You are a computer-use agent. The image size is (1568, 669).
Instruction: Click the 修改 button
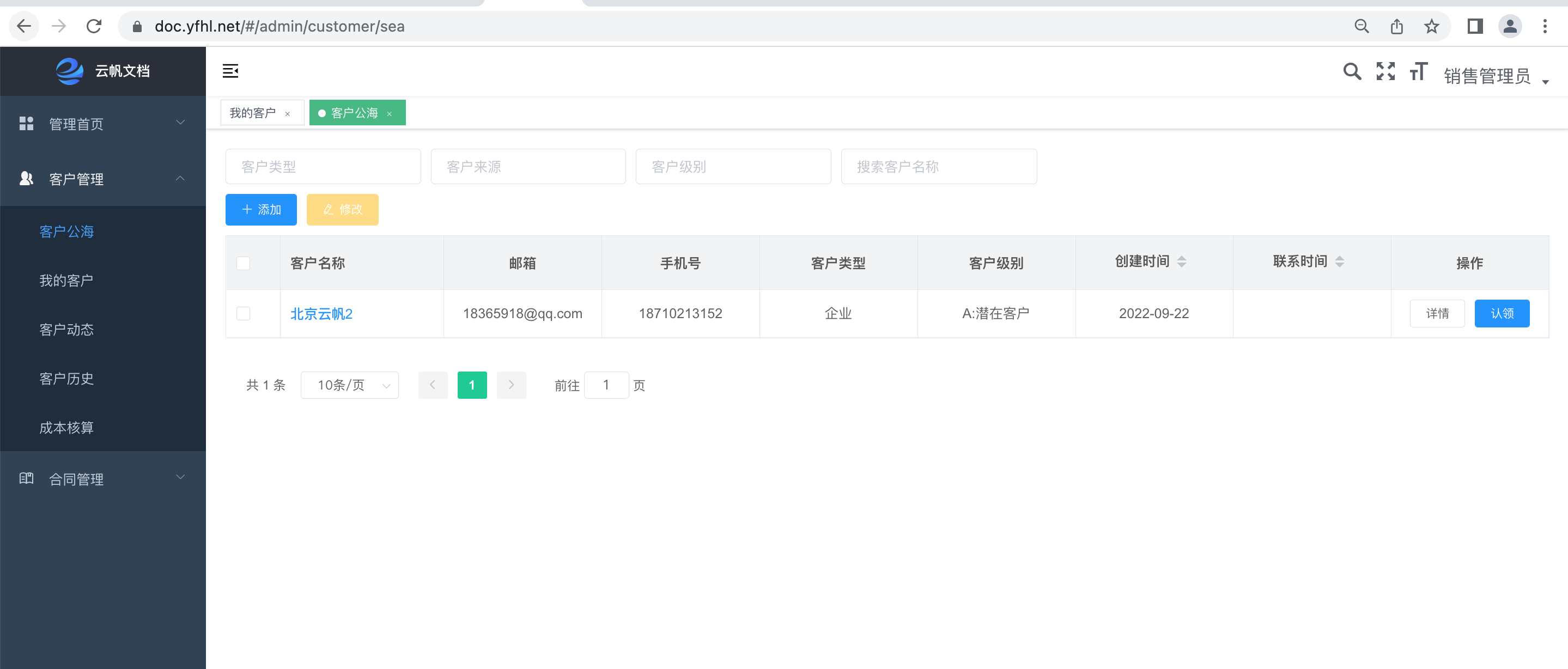343,210
